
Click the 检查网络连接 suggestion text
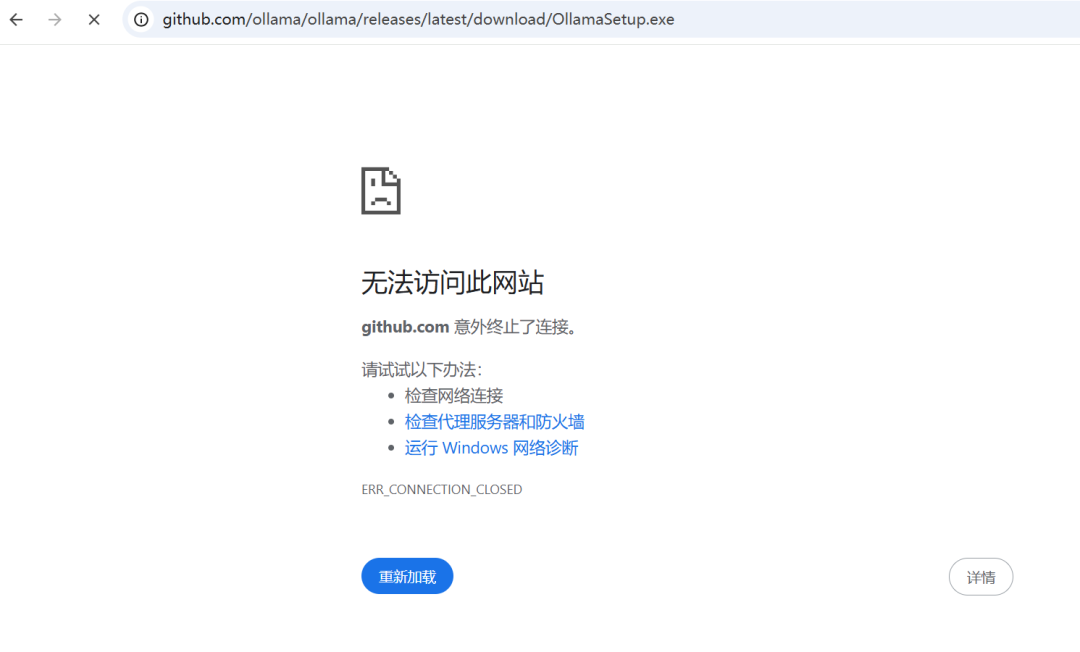point(454,396)
